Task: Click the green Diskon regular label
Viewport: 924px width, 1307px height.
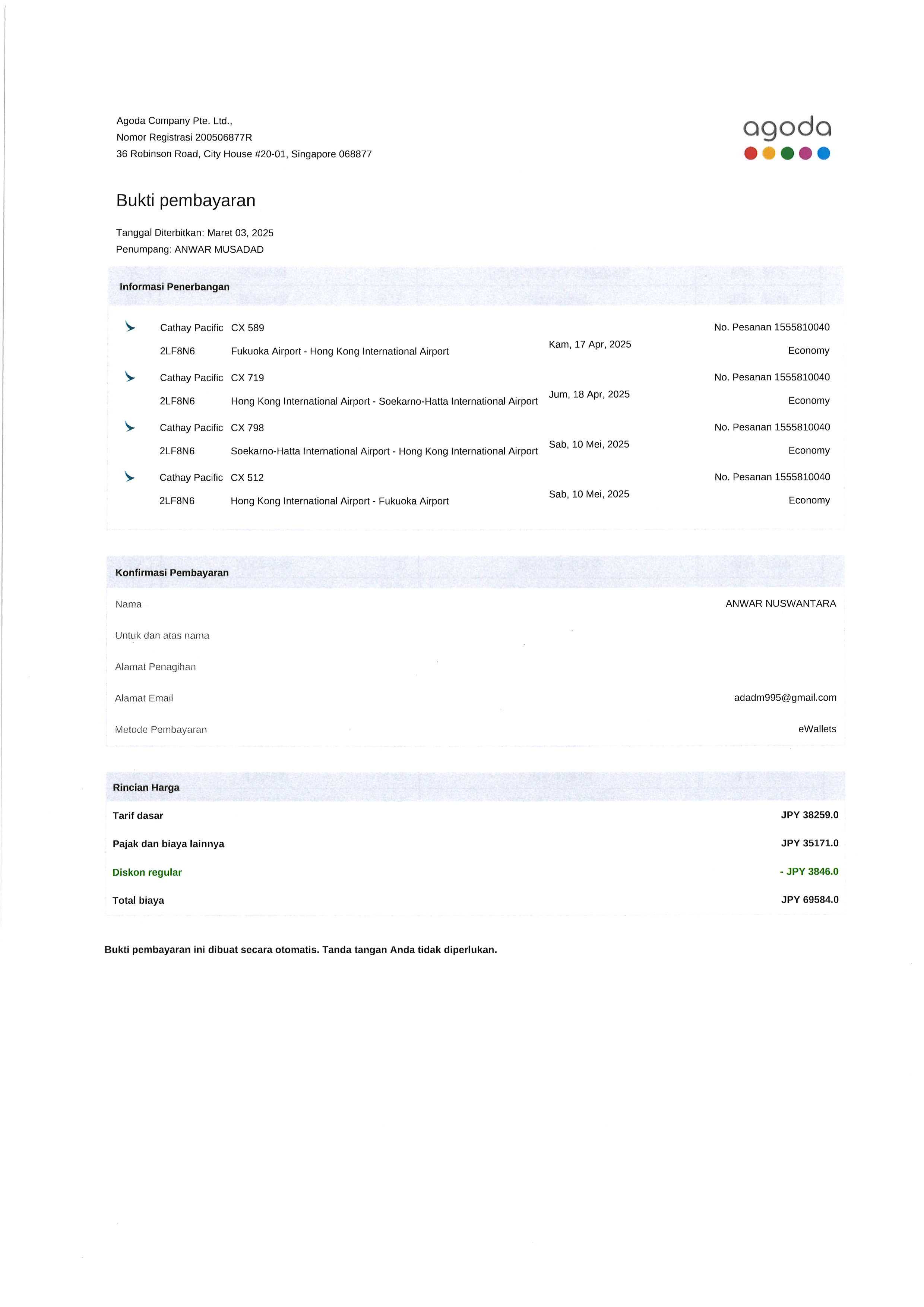Action: [148, 873]
